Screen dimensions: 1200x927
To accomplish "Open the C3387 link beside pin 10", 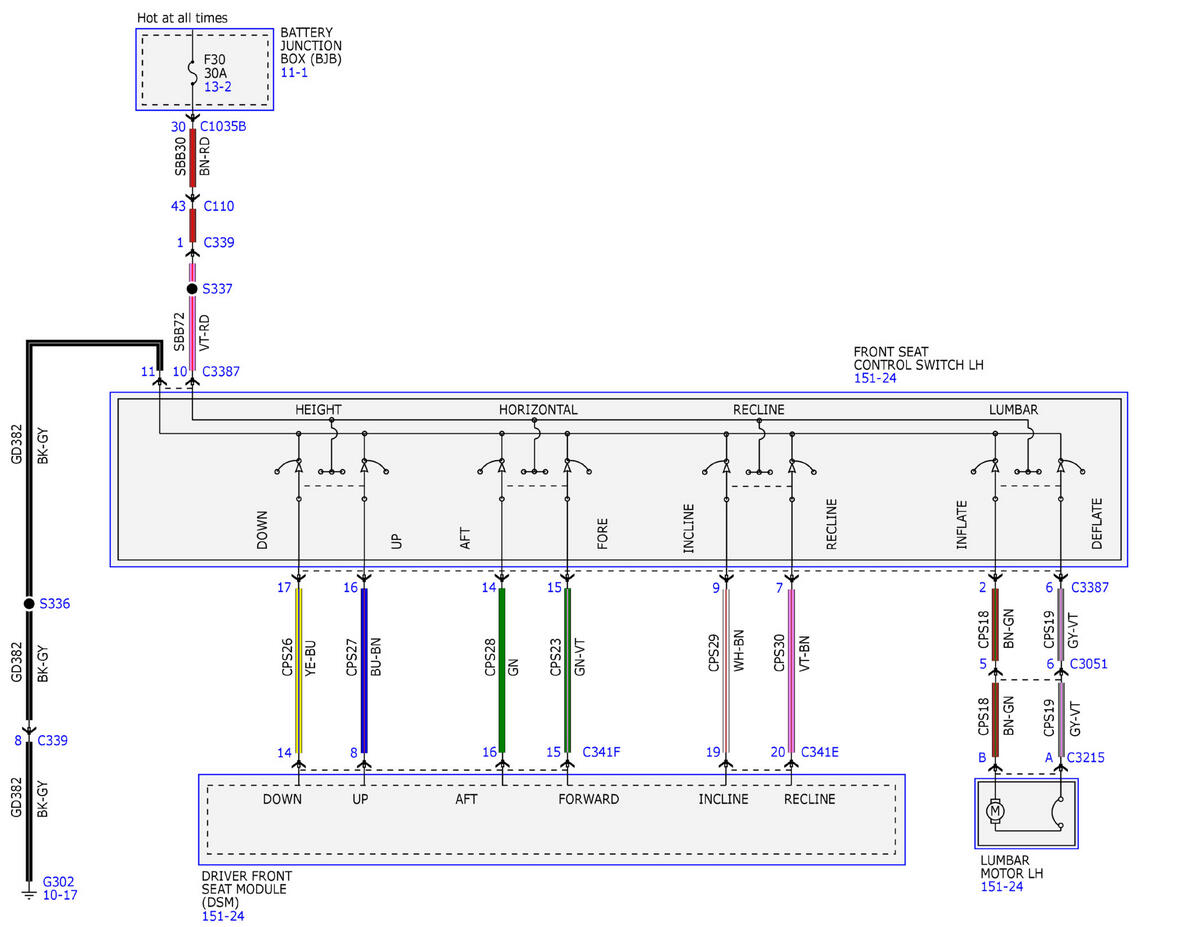I will pyautogui.click(x=221, y=371).
